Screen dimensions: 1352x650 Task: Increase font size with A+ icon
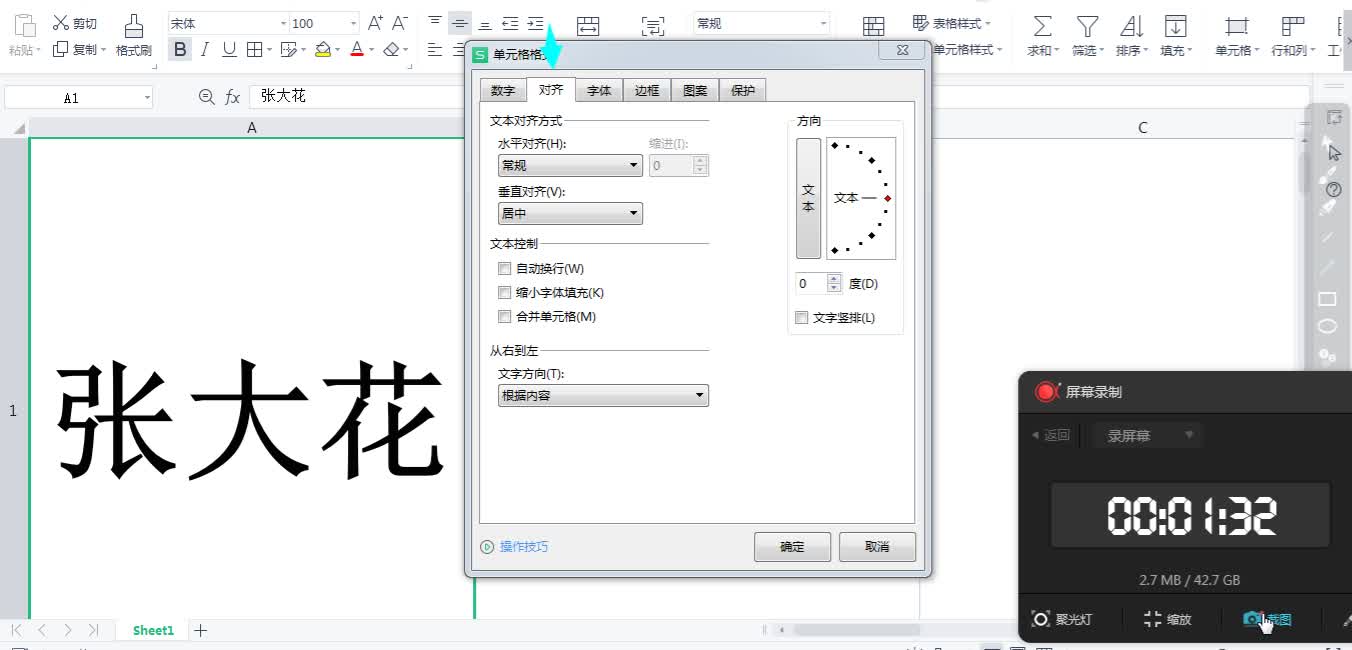point(375,23)
